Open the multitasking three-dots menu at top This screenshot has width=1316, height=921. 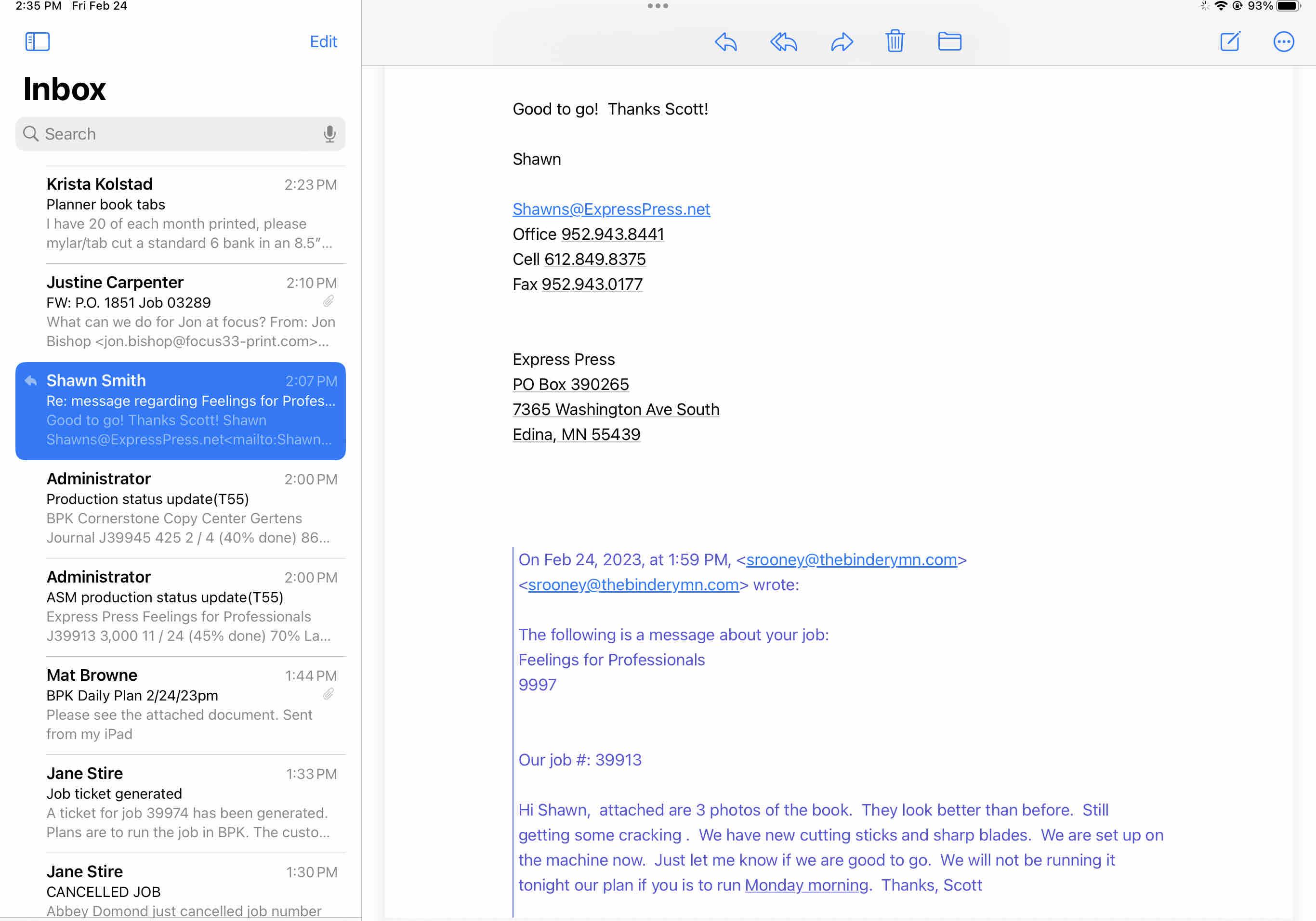click(x=658, y=6)
